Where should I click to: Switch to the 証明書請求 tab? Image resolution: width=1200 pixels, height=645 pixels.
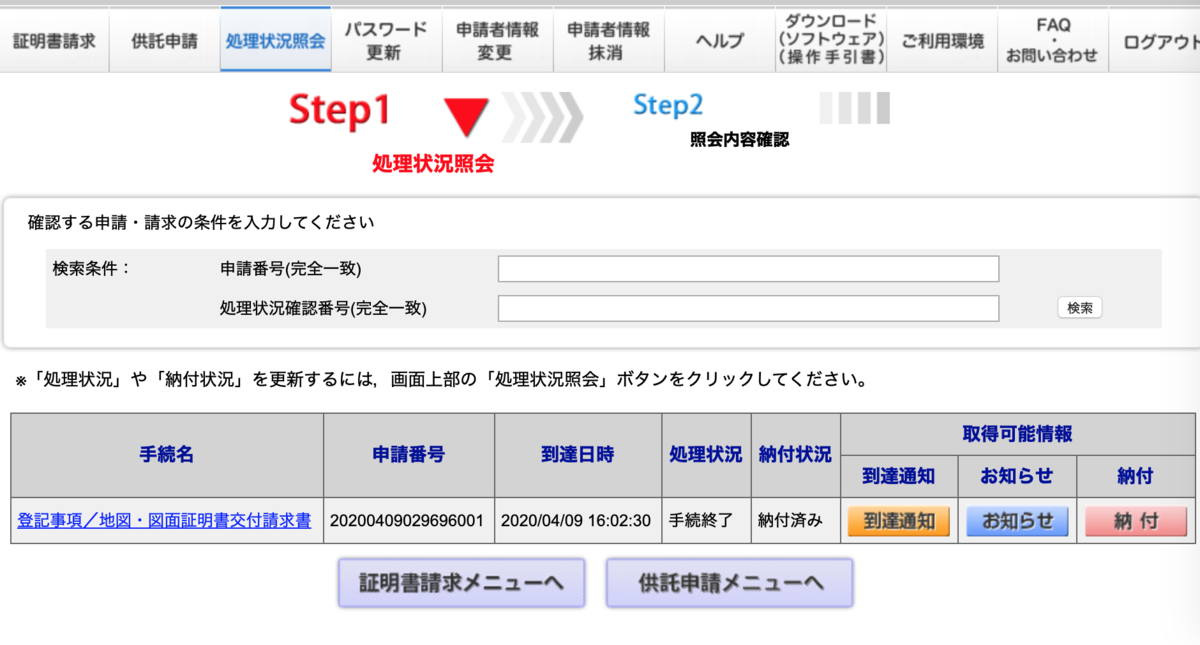coord(54,39)
